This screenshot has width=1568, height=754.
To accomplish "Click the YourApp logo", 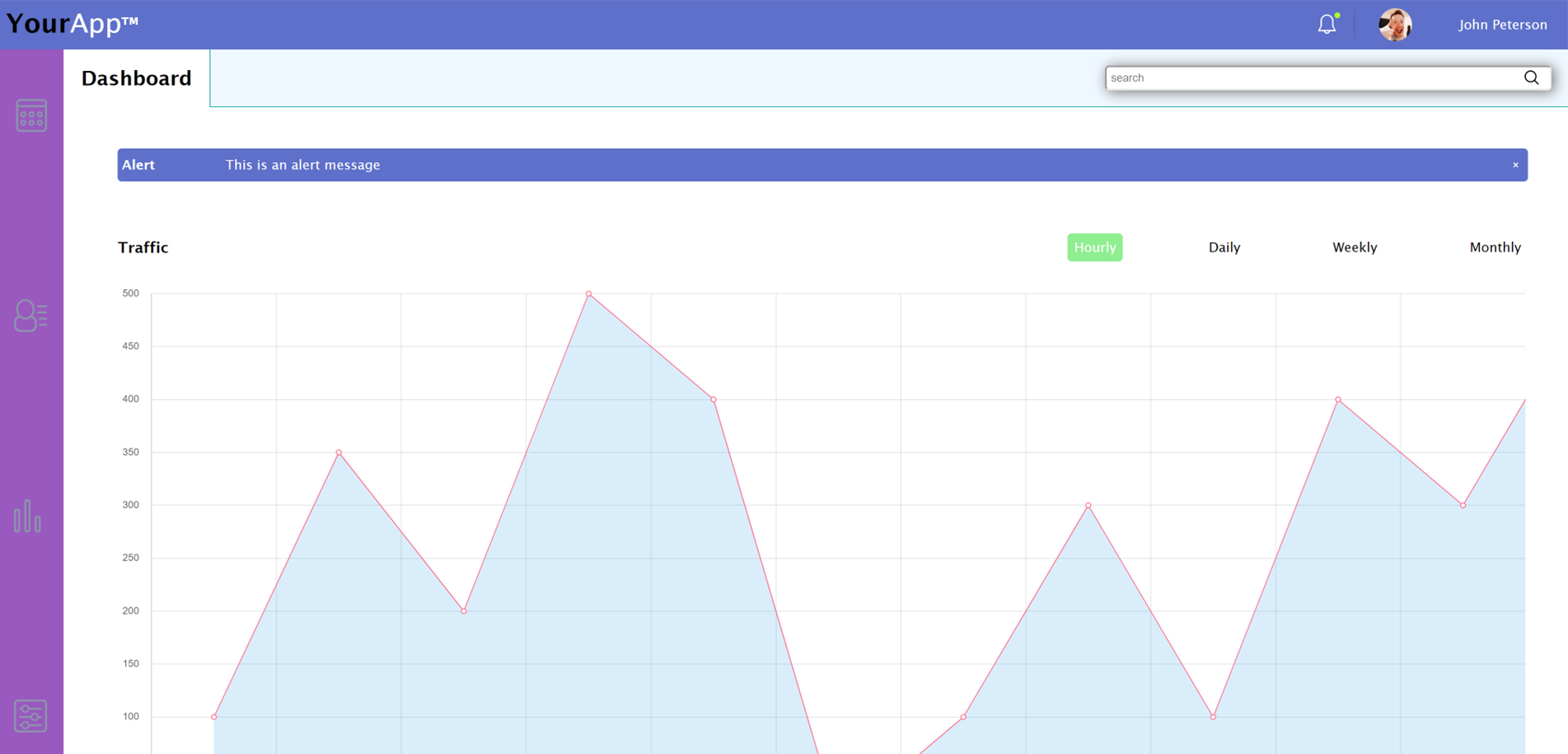I will [x=73, y=23].
